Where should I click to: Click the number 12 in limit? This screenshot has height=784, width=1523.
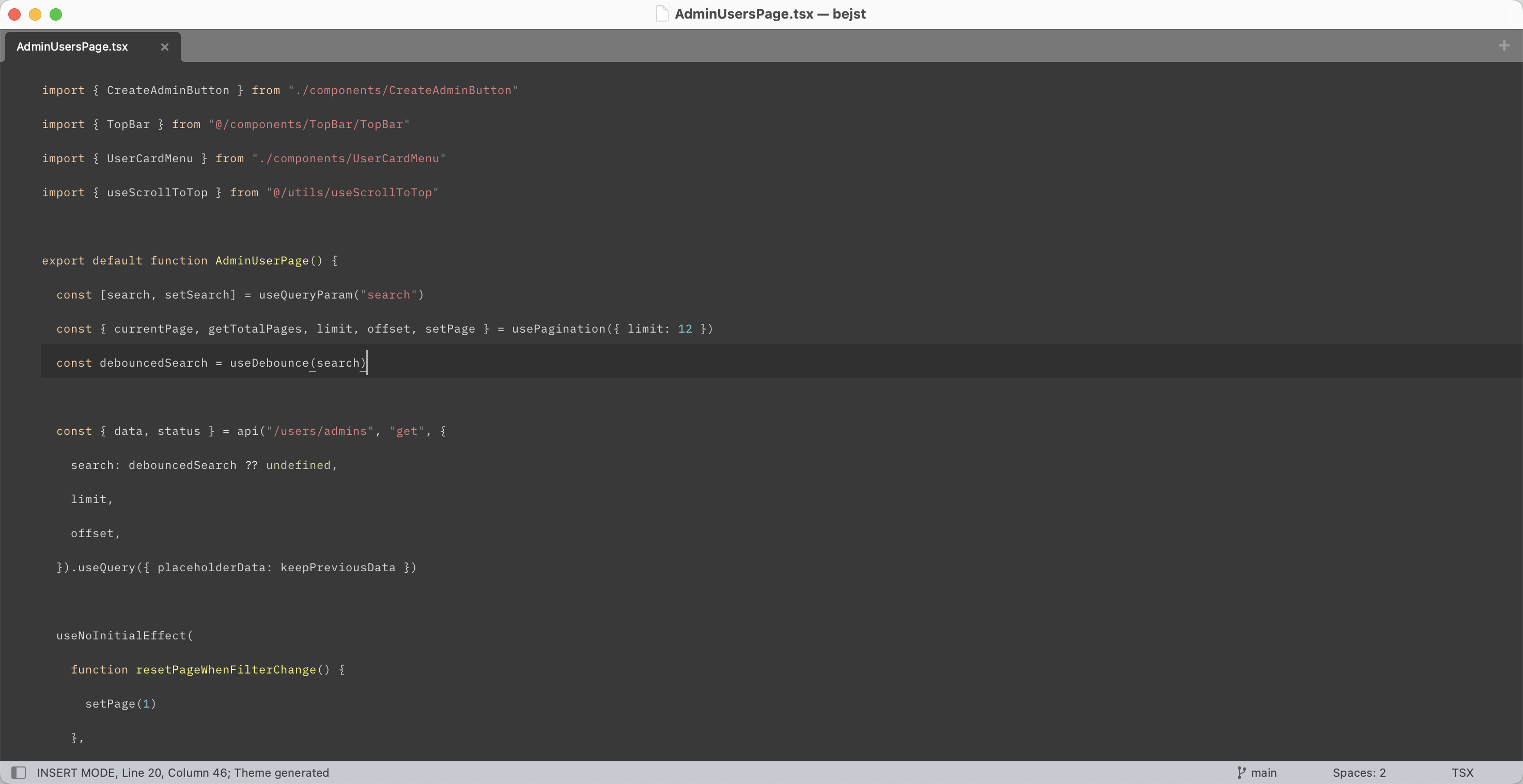tap(685, 329)
